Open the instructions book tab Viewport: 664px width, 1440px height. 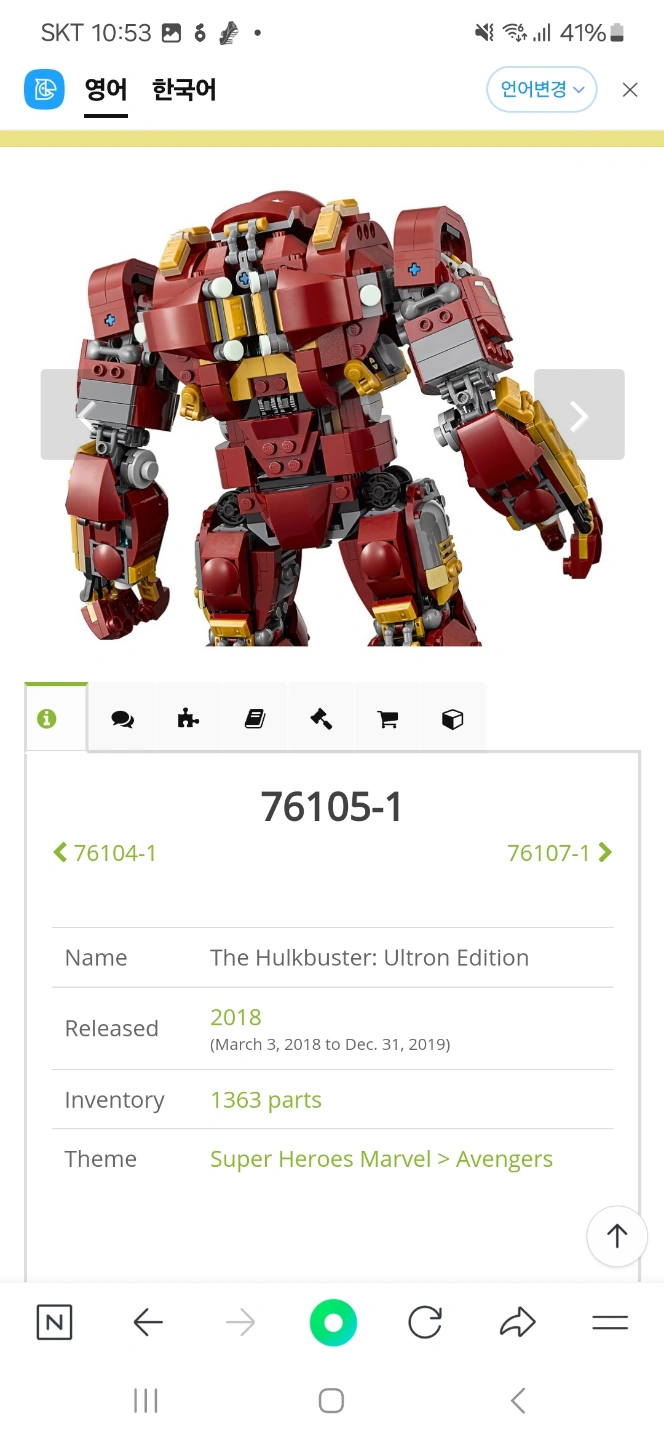pos(255,719)
